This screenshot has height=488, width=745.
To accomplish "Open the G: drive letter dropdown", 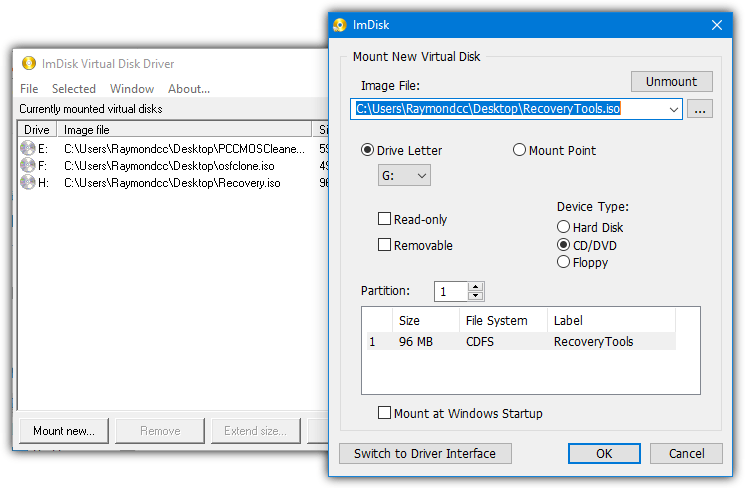I will (x=404, y=175).
